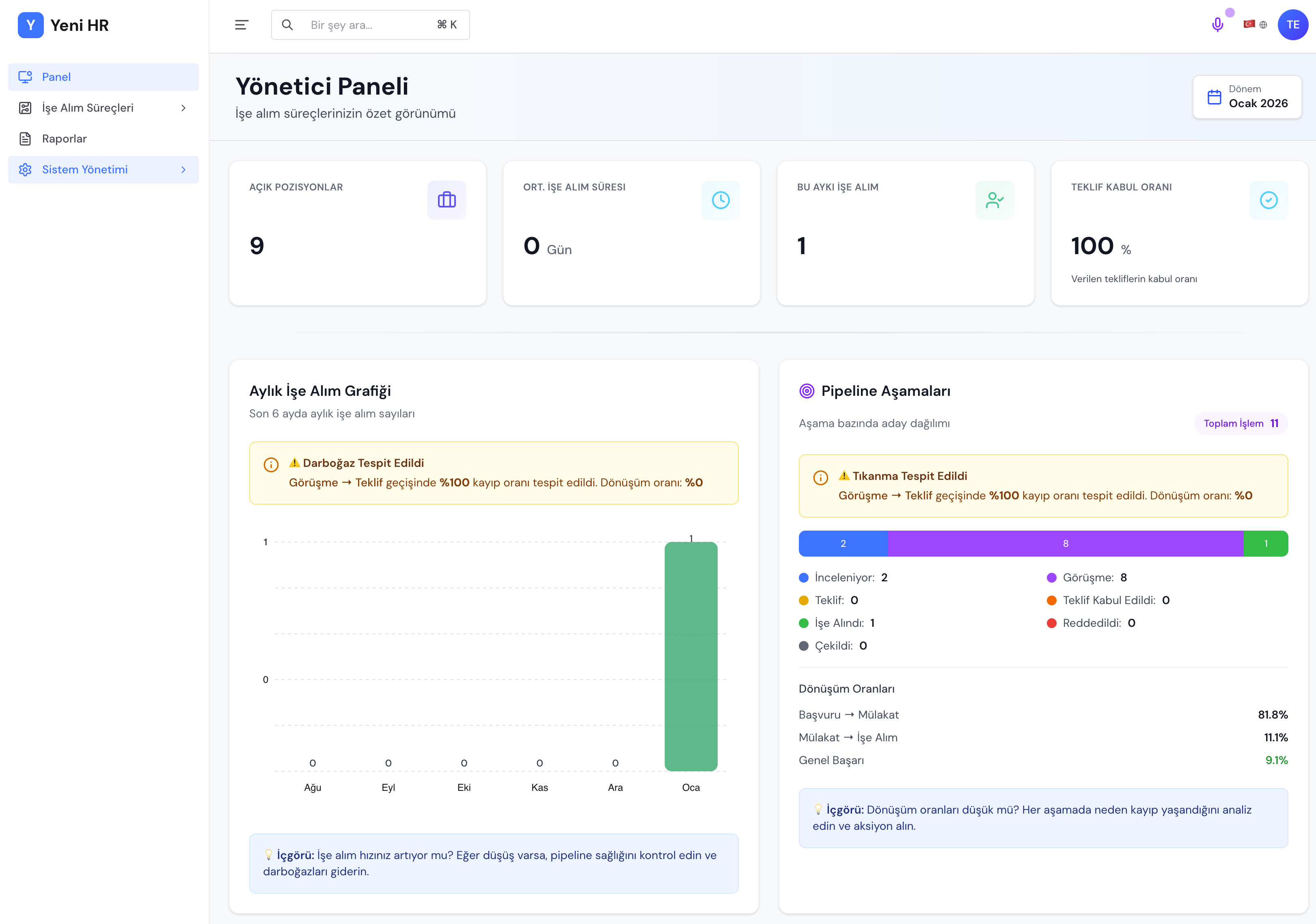The height and width of the screenshot is (924, 1316).
Task: Click the Başvuru → Mülakat 81.8% row
Action: (x=1043, y=715)
